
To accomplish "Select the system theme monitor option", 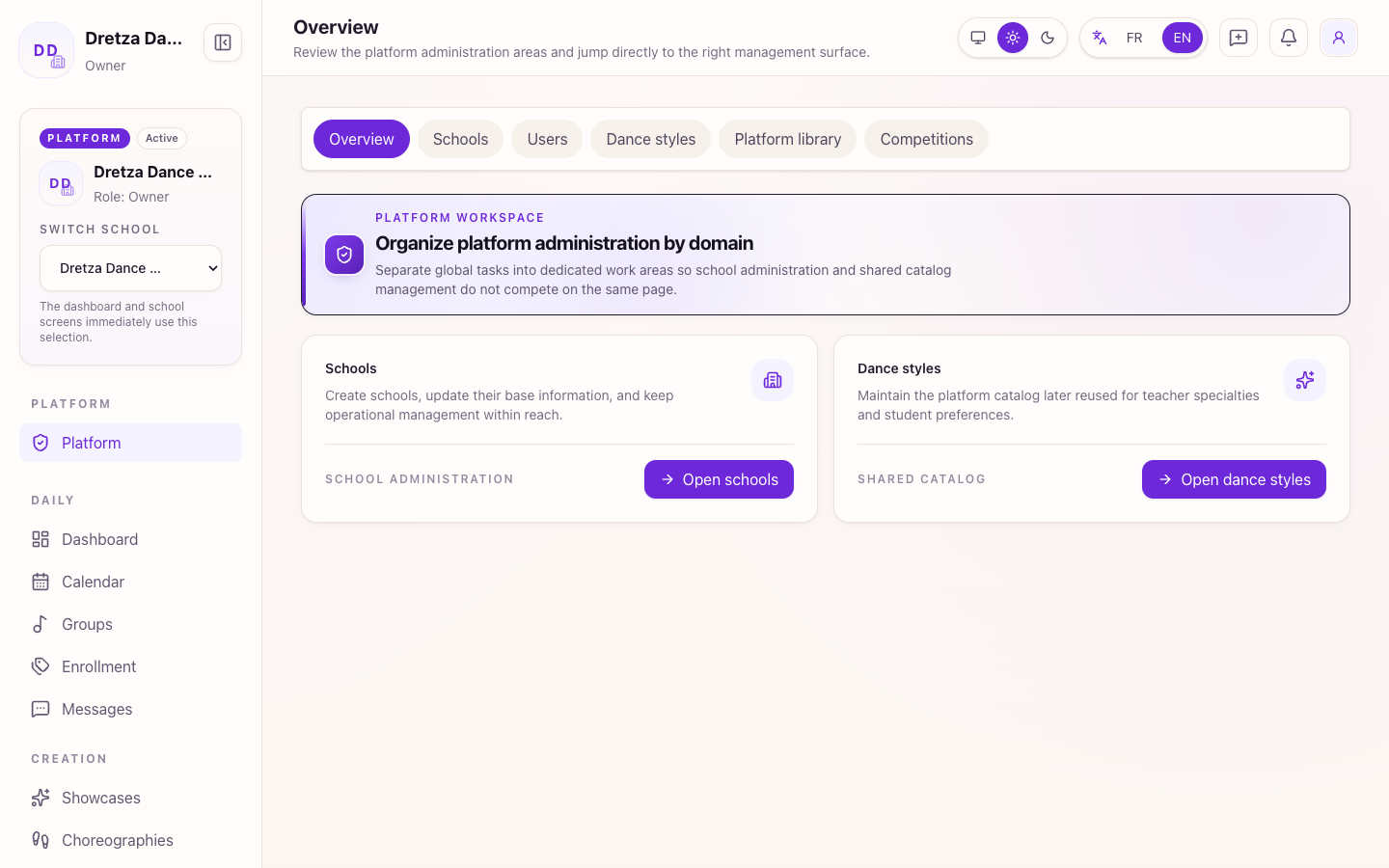I will pyautogui.click(x=978, y=38).
